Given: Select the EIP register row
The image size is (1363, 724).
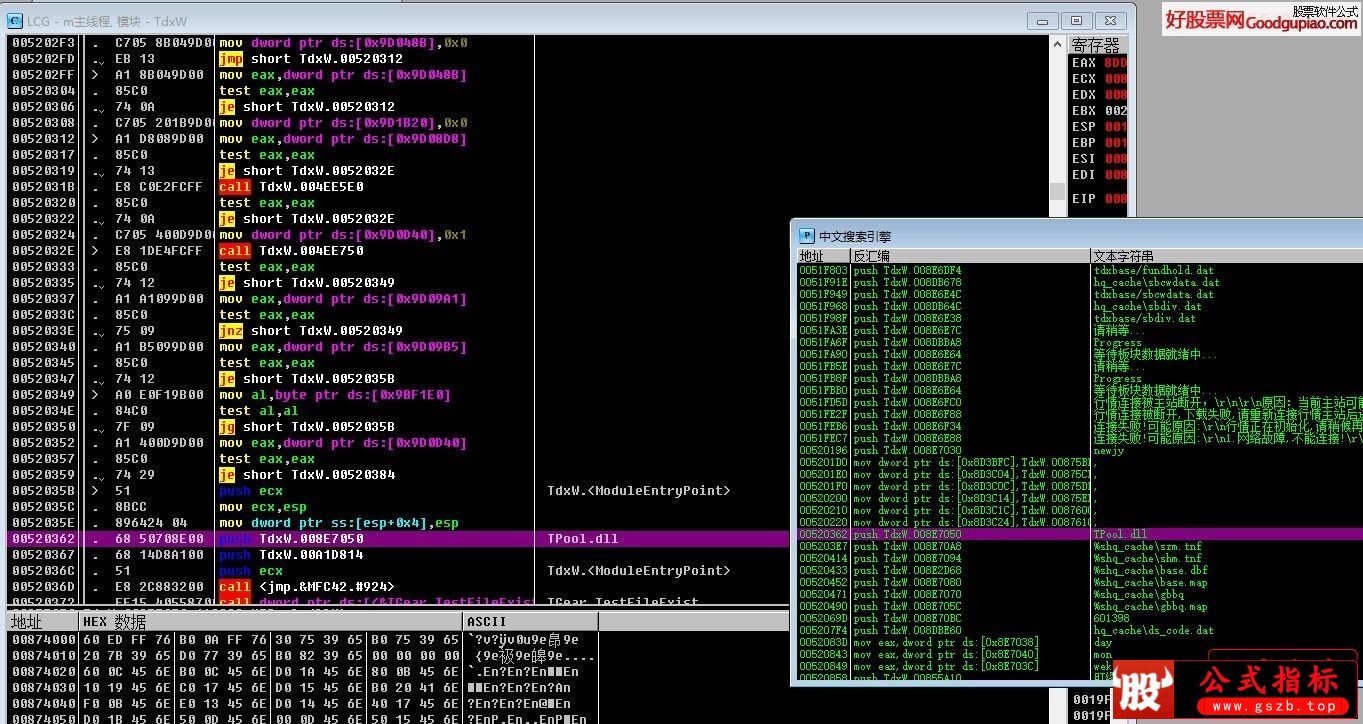Looking at the screenshot, I should pos(1098,198).
